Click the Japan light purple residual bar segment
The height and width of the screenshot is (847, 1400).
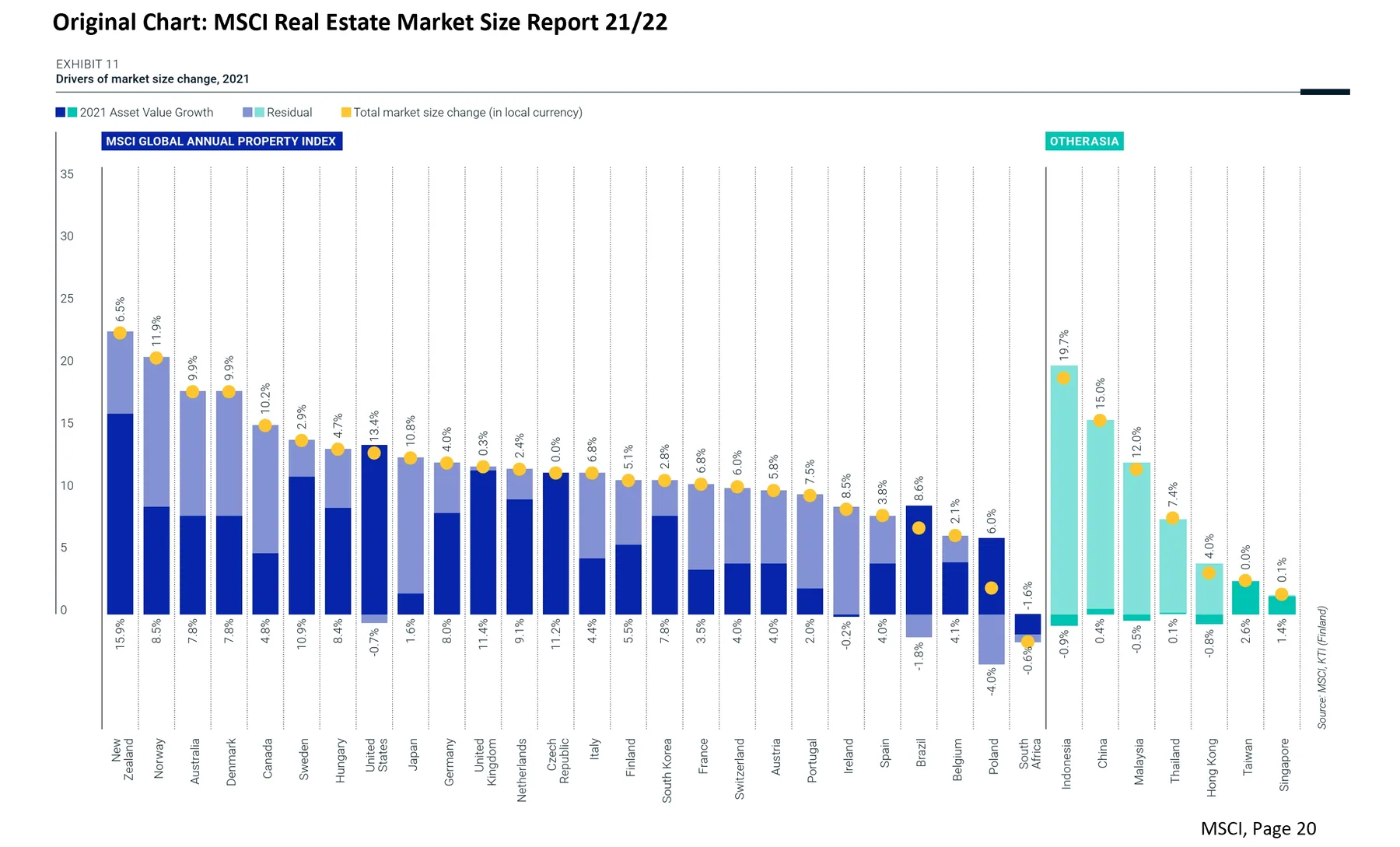[x=411, y=526]
